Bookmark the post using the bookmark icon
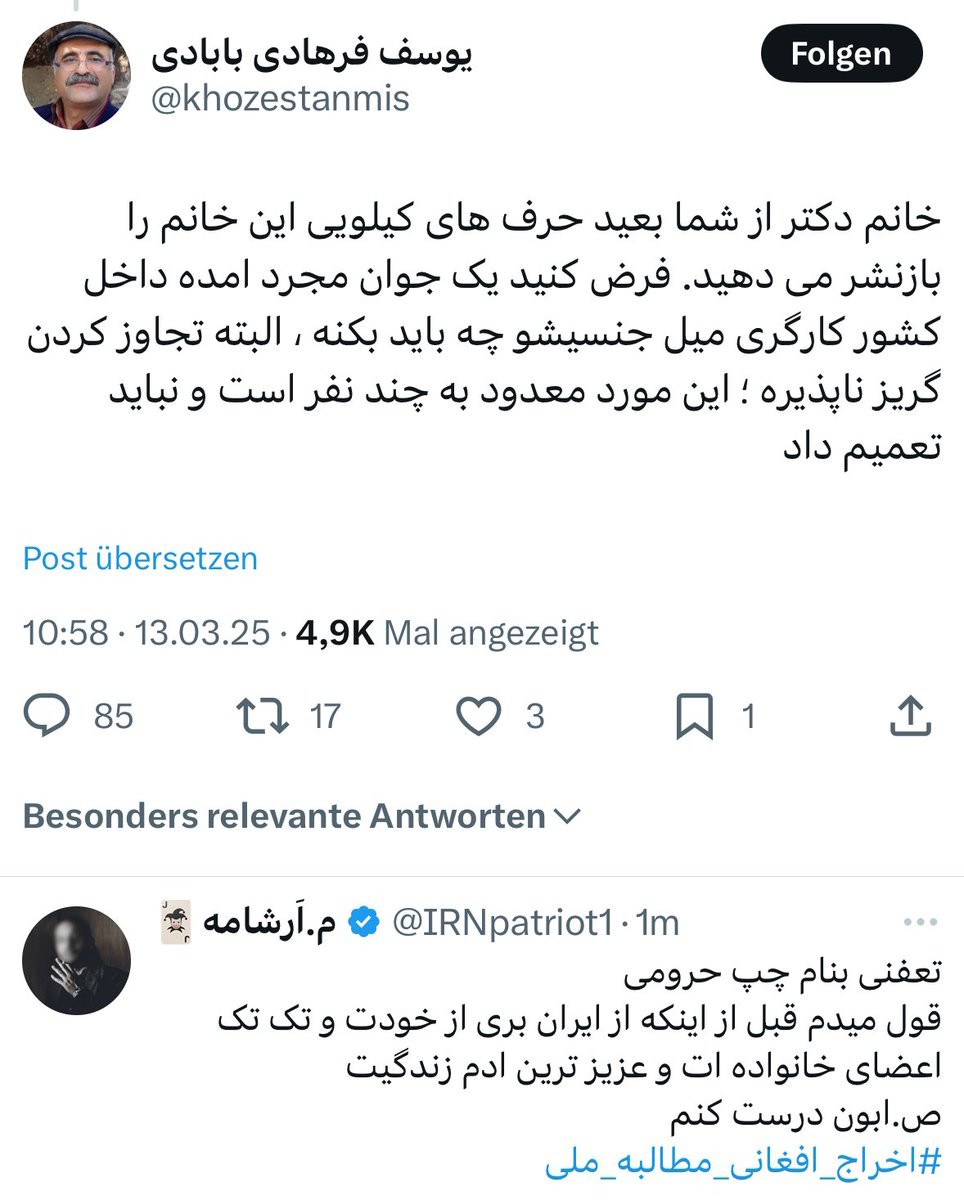 694,717
